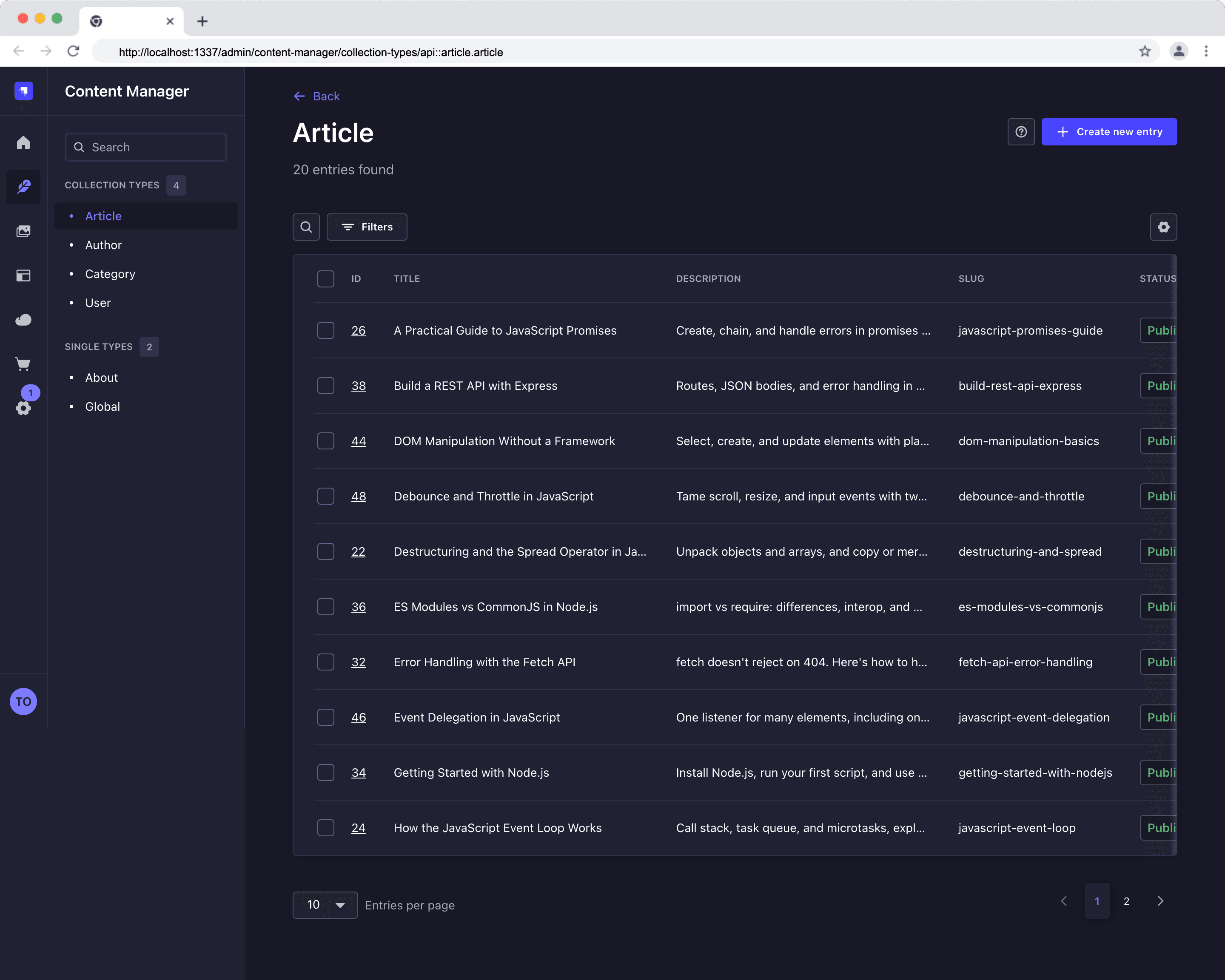Open the Media Library icon
Image resolution: width=1225 pixels, height=980 pixels.
tap(23, 231)
